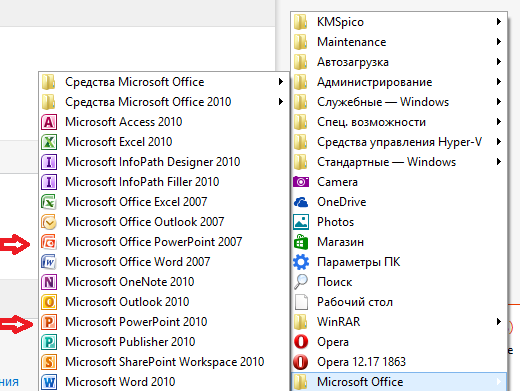The height and width of the screenshot is (391, 520).
Task: Select Microsoft Office Outlook 2007 label
Action: (145, 222)
